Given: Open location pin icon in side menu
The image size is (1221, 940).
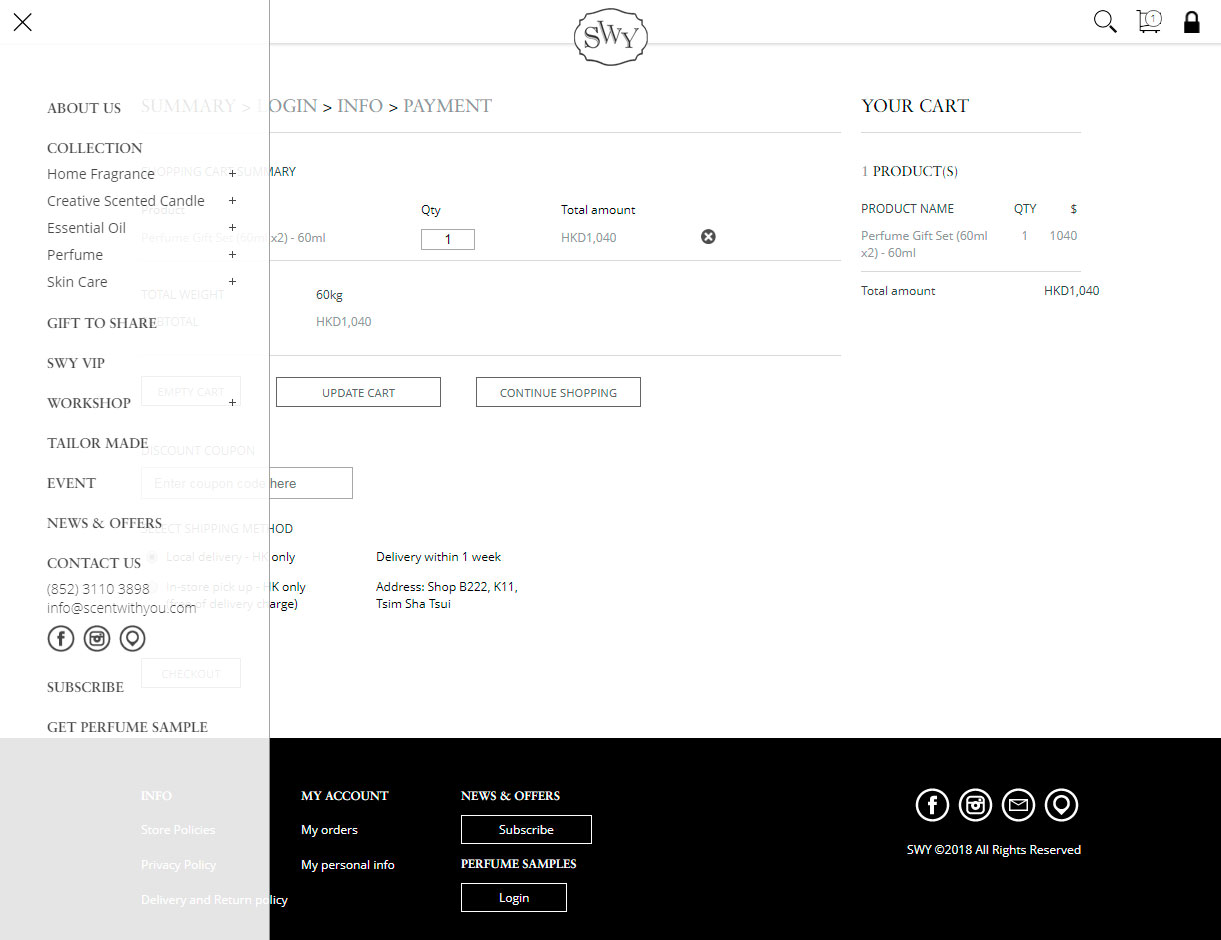Looking at the screenshot, I should coord(133,638).
